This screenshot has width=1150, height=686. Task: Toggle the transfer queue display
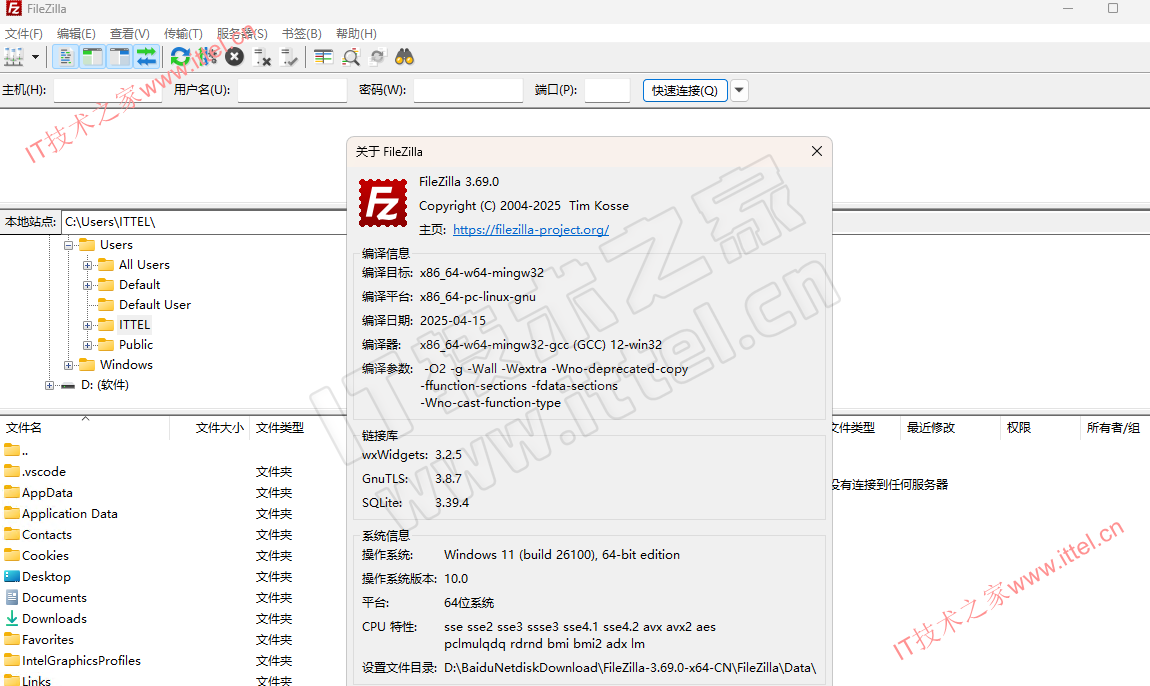click(146, 57)
